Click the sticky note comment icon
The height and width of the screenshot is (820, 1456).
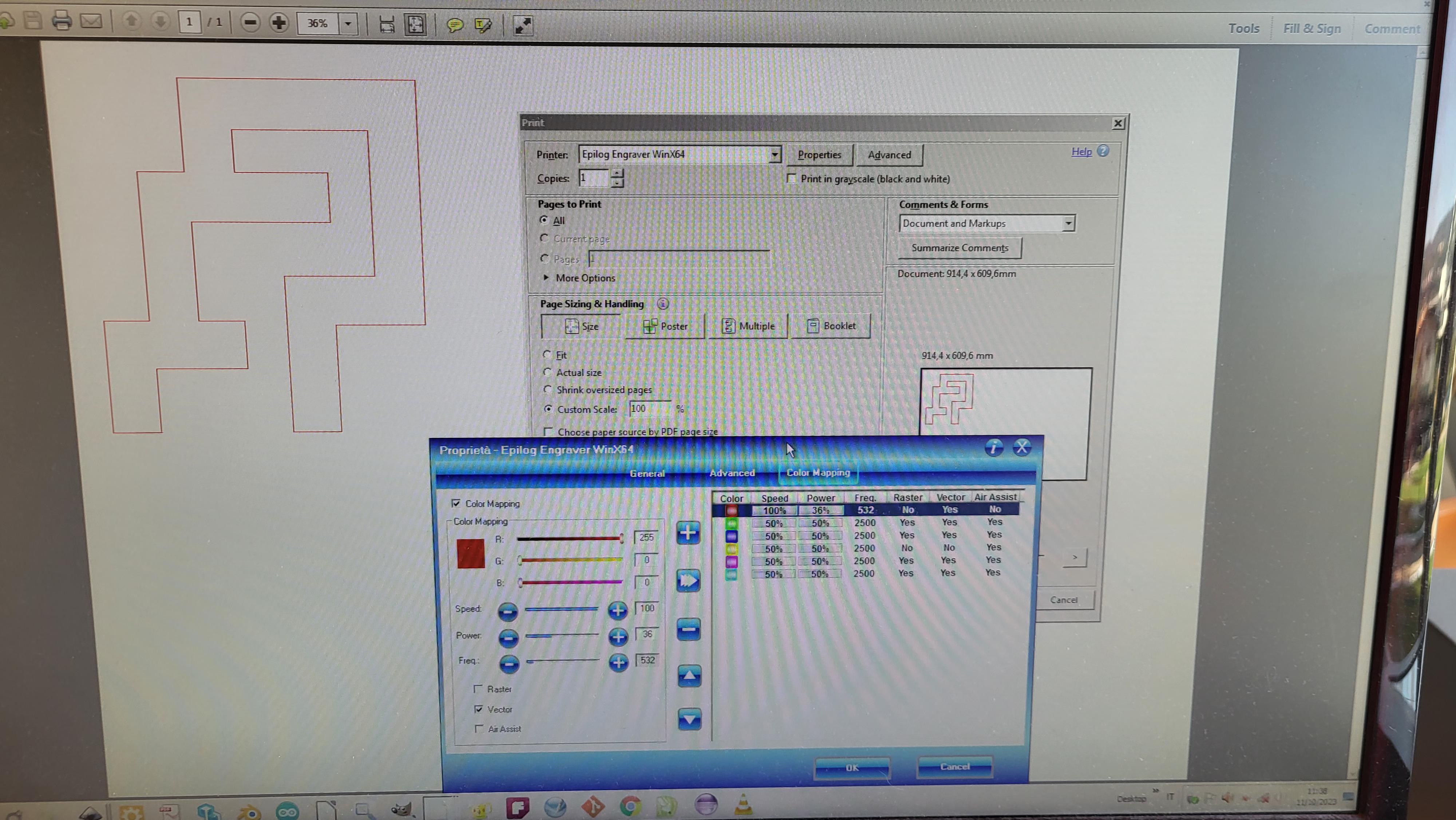(454, 25)
